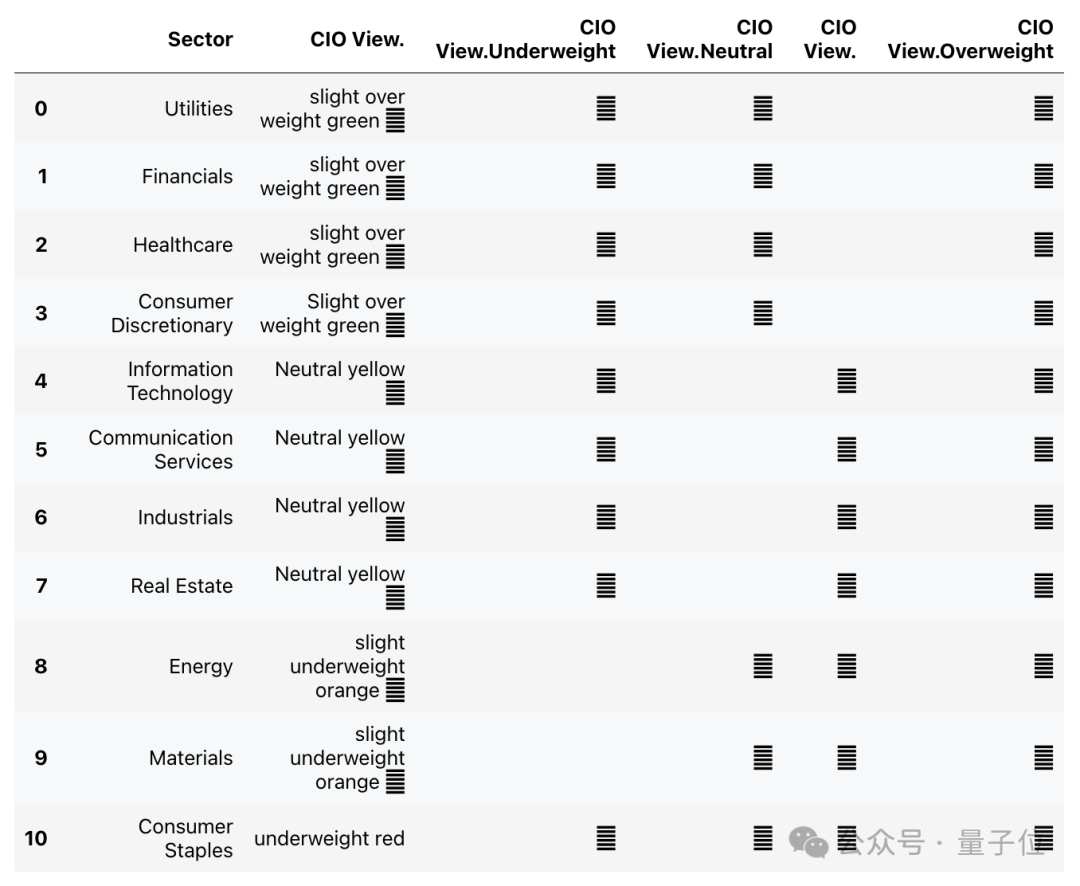1080x886 pixels.
Task: Select the CIO View.Overweight column header
Action: [x=971, y=40]
